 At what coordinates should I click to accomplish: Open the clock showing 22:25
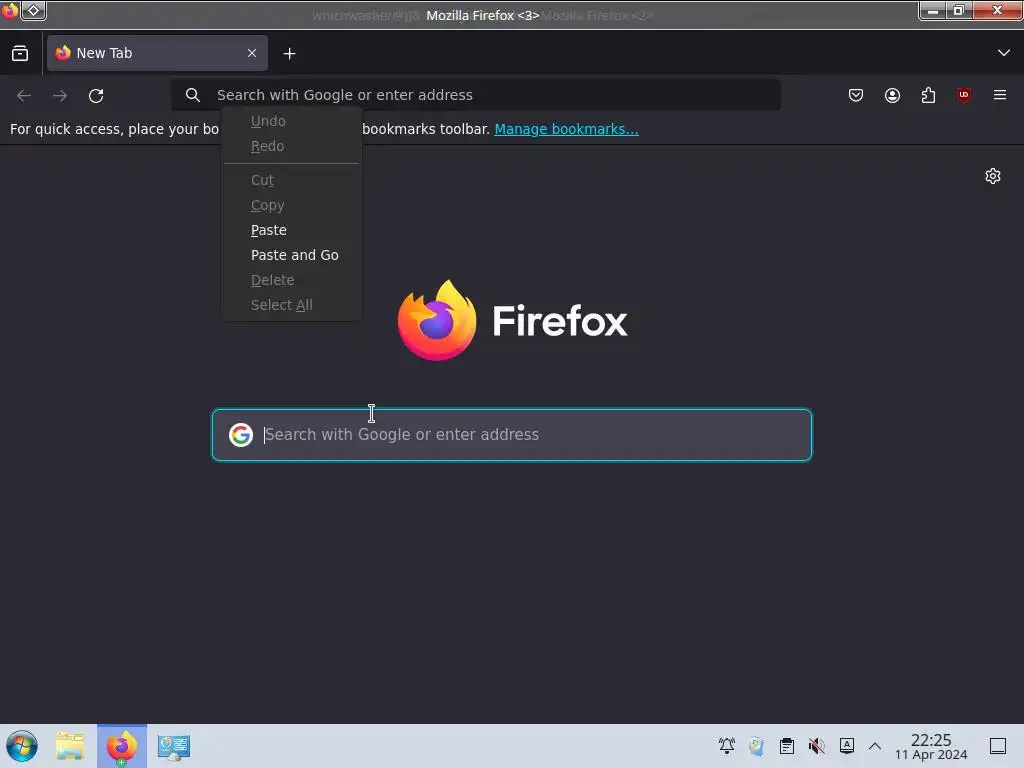[x=931, y=746]
